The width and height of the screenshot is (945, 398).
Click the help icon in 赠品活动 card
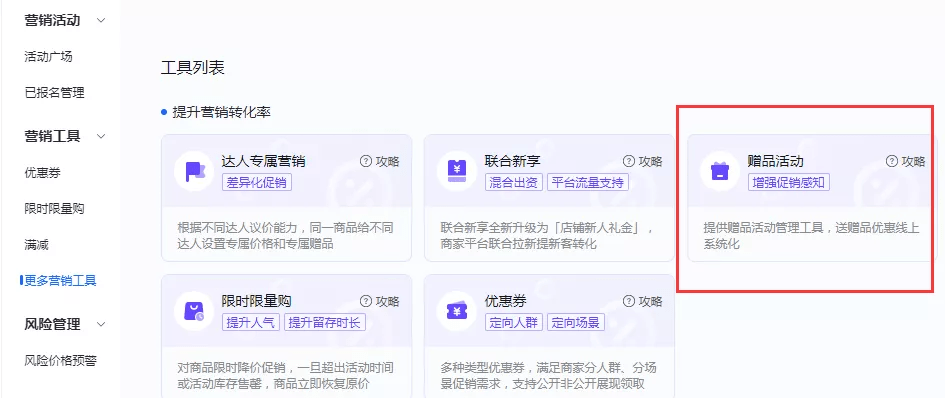tap(891, 161)
